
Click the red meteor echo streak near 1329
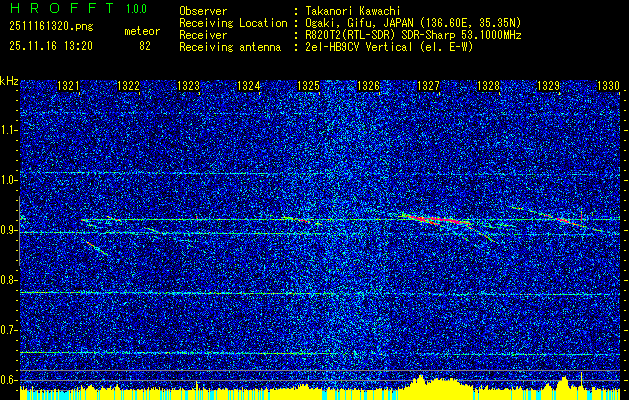click(x=564, y=219)
